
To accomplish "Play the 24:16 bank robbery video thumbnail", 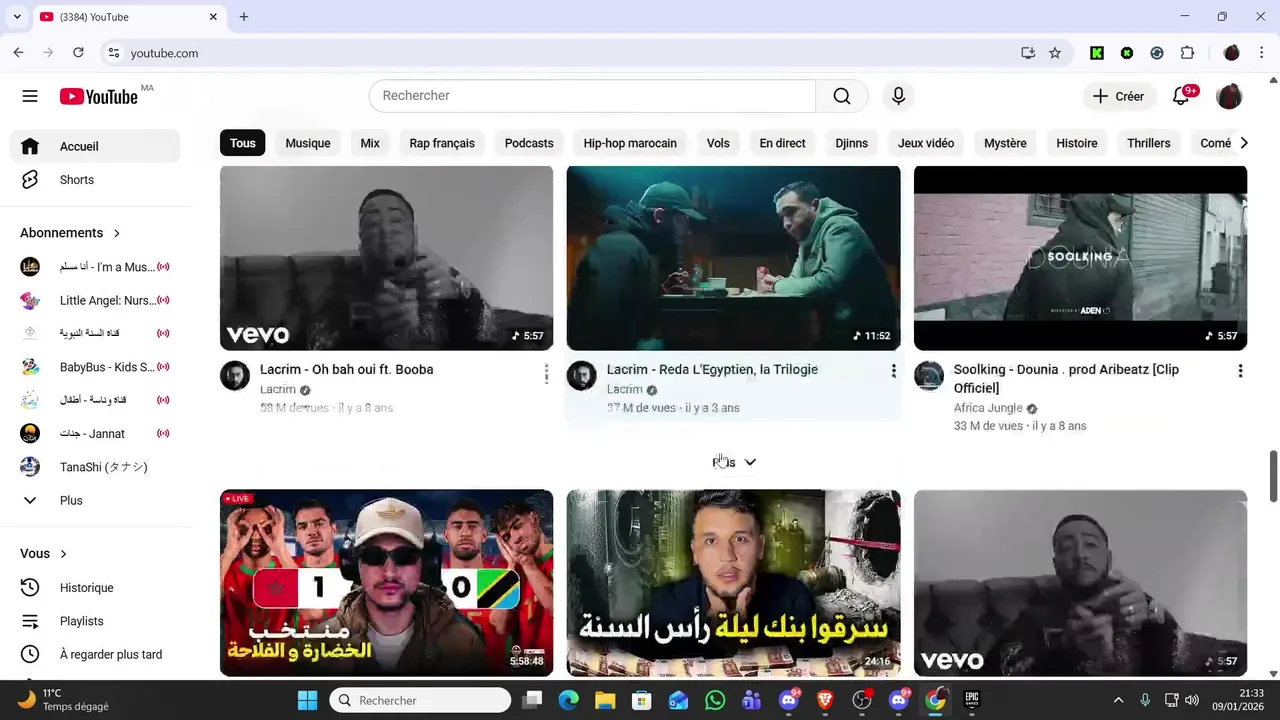I will click(733, 583).
